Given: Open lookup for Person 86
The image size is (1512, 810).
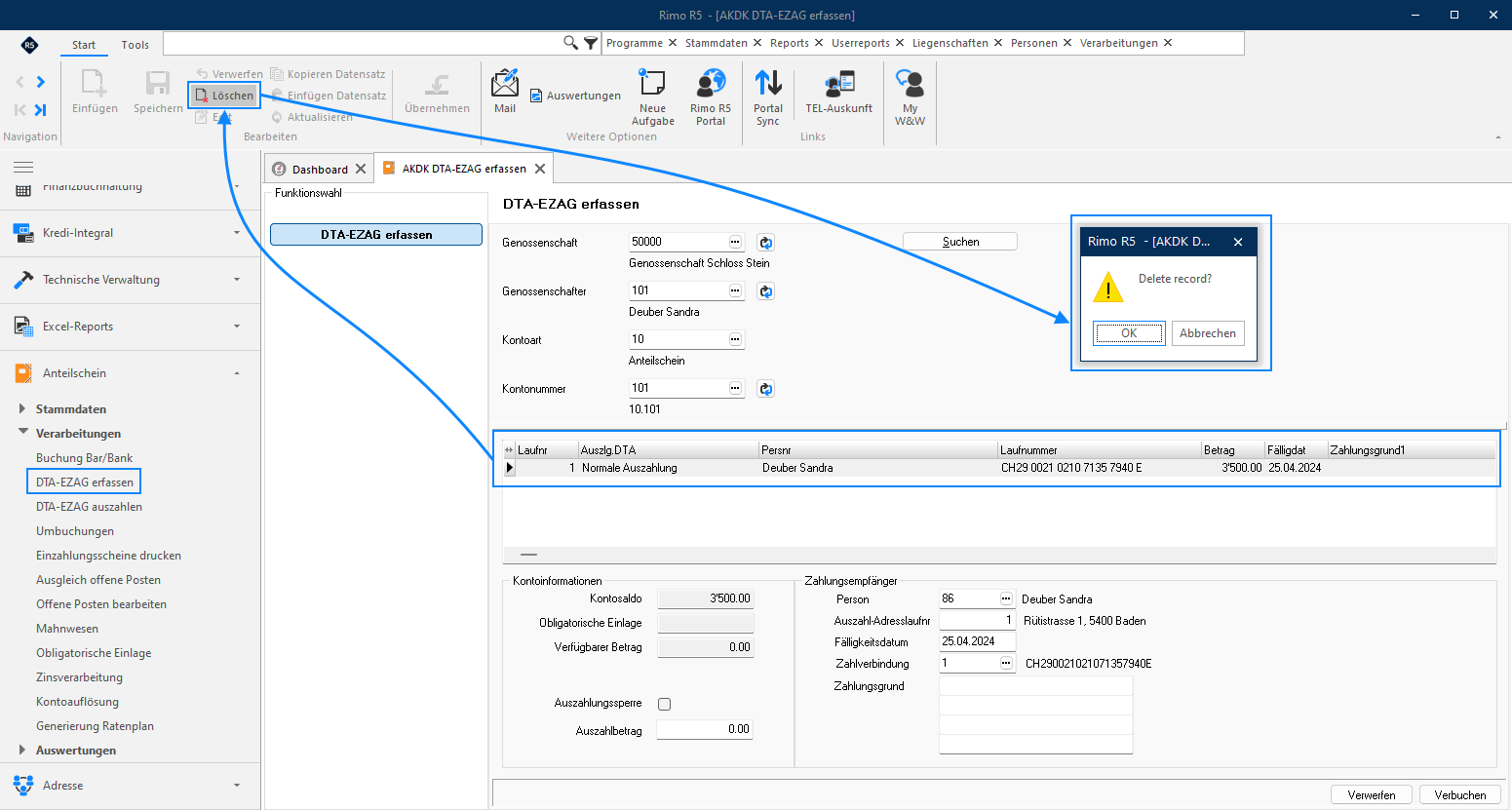Looking at the screenshot, I should tap(1007, 598).
